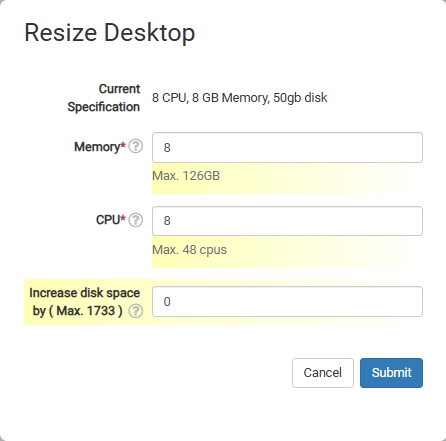Click the red asterisk after CPU
The height and width of the screenshot is (441, 446).
[123, 218]
